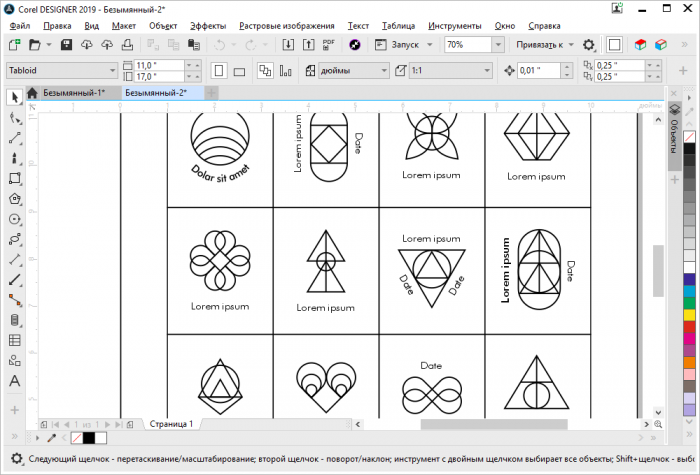Viewport: 700px width, 475px height.
Task: Select the Rectangle tool in the toolbox
Action: 14,178
